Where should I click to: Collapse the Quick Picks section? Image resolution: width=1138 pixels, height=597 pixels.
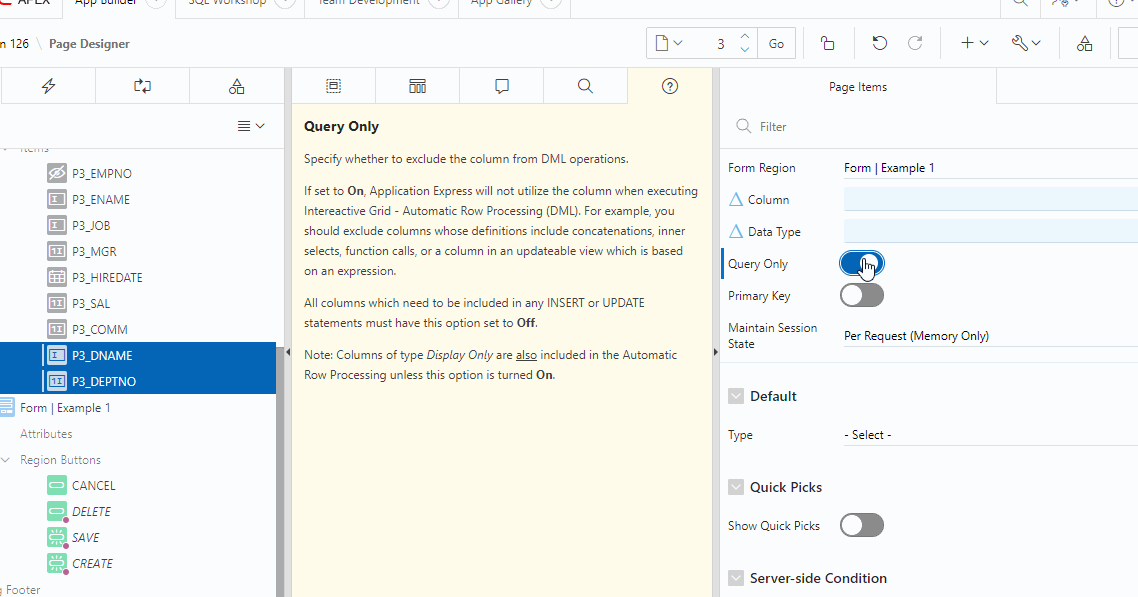click(737, 487)
